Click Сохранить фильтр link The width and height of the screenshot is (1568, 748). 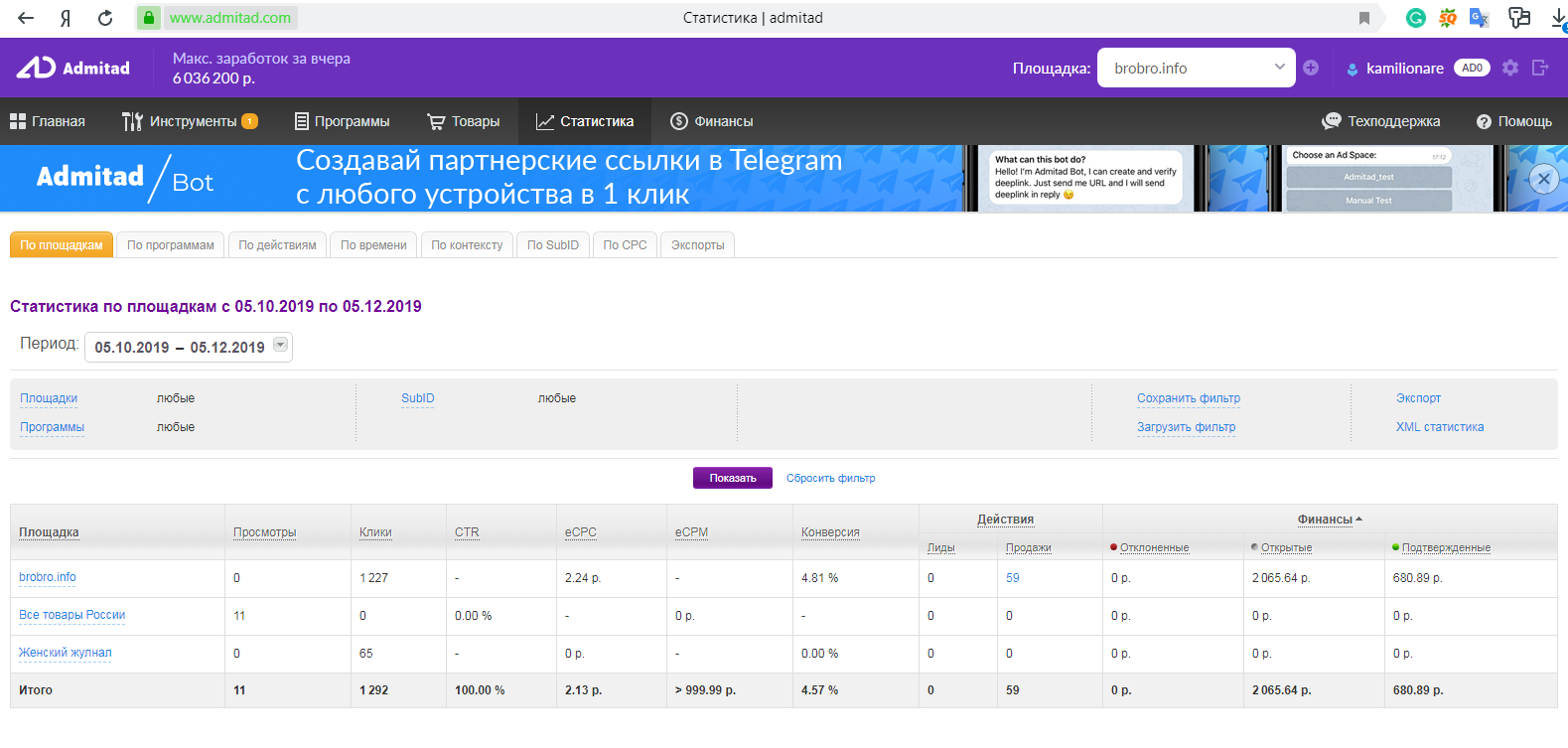pos(1189,398)
